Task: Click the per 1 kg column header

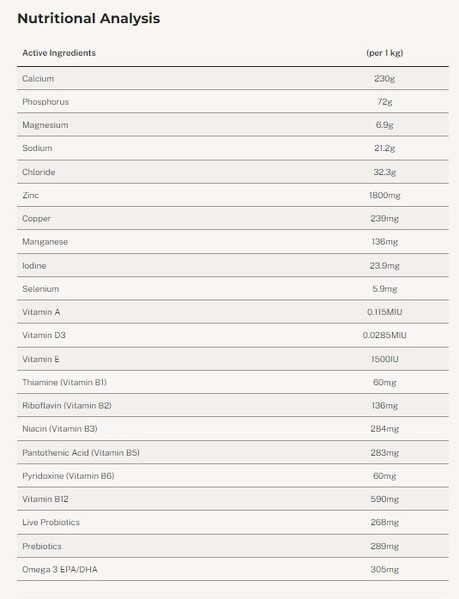Action: tap(385, 53)
